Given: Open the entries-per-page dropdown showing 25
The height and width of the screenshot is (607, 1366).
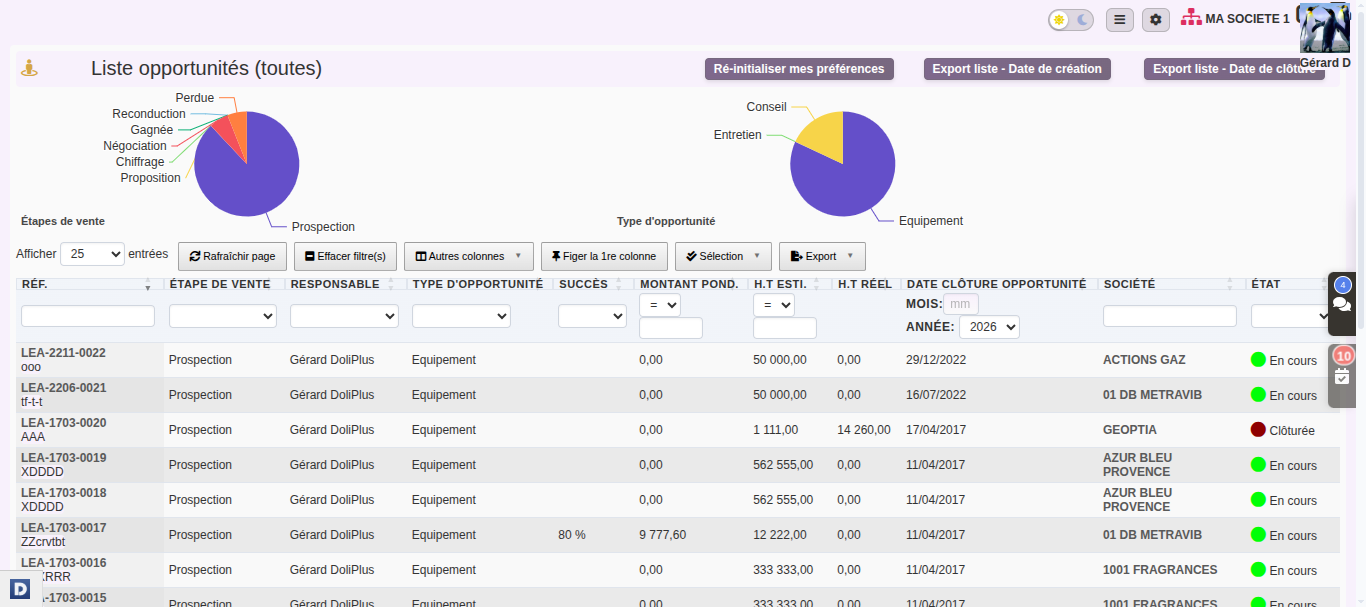Looking at the screenshot, I should pos(92,254).
